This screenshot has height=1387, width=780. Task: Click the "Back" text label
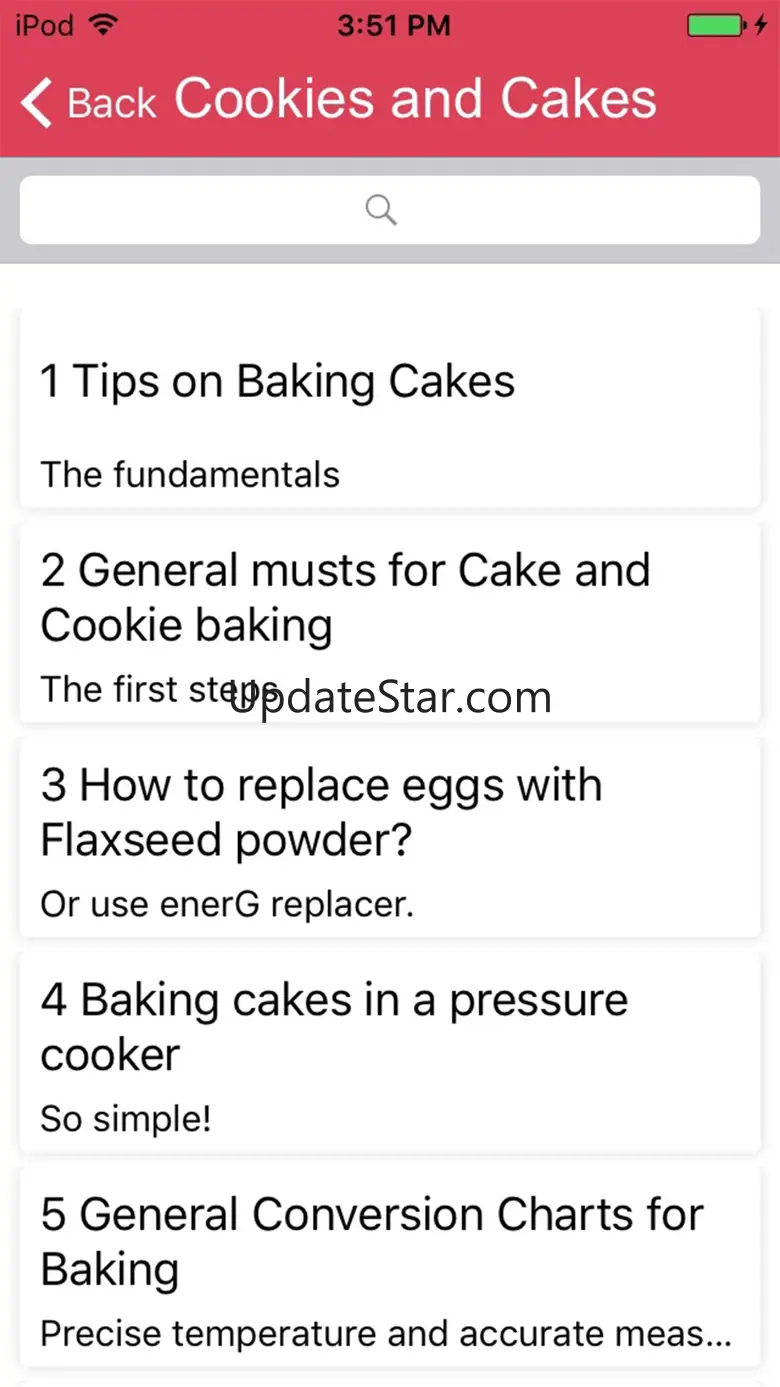click(112, 104)
